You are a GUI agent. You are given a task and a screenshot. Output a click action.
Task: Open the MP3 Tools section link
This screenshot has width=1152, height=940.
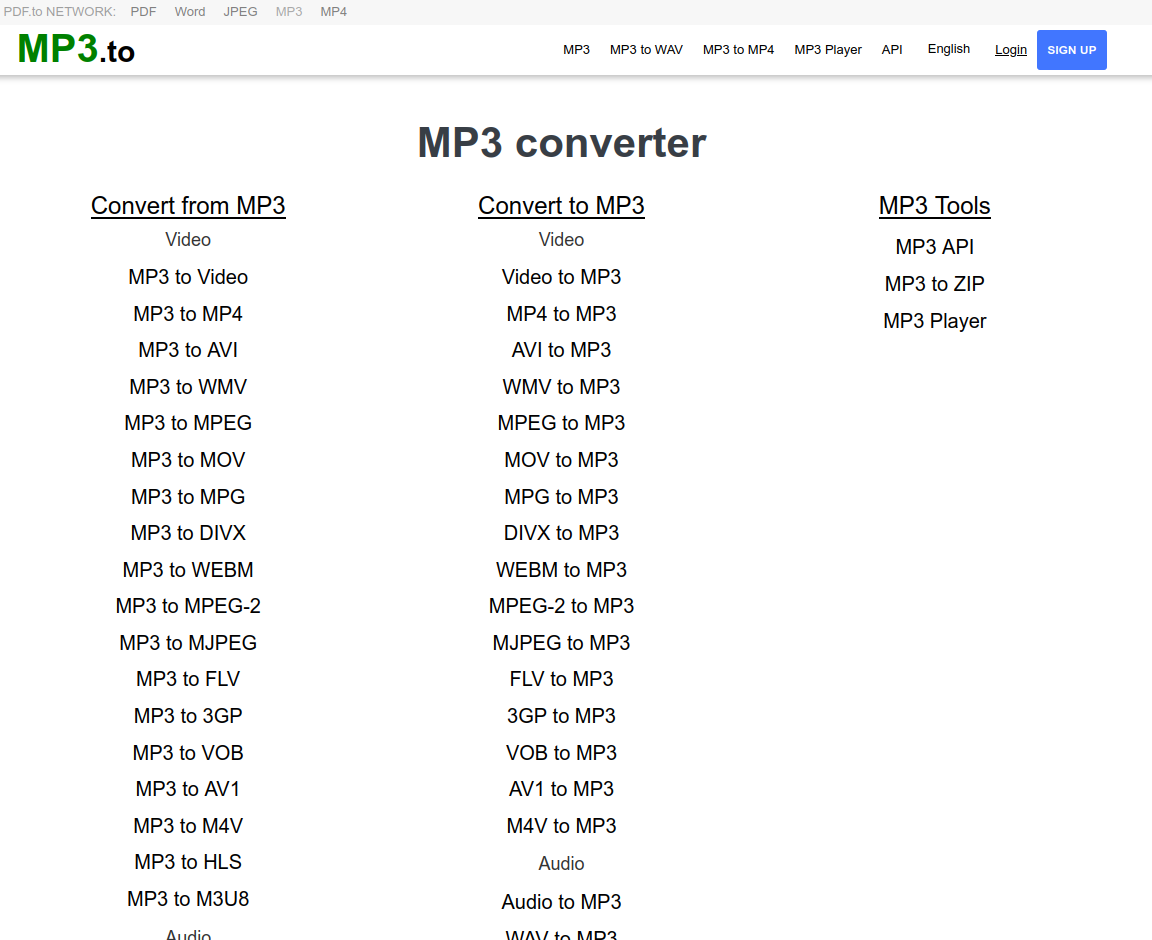tap(934, 206)
